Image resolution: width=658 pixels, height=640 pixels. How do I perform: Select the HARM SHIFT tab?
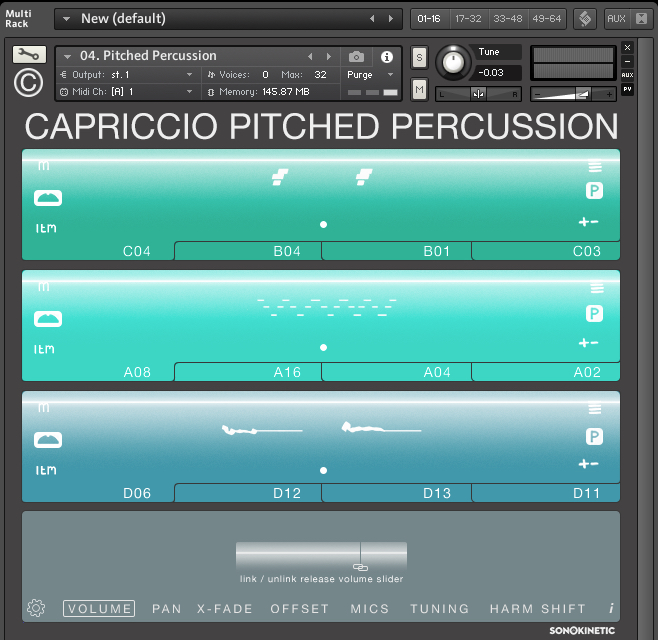click(538, 609)
